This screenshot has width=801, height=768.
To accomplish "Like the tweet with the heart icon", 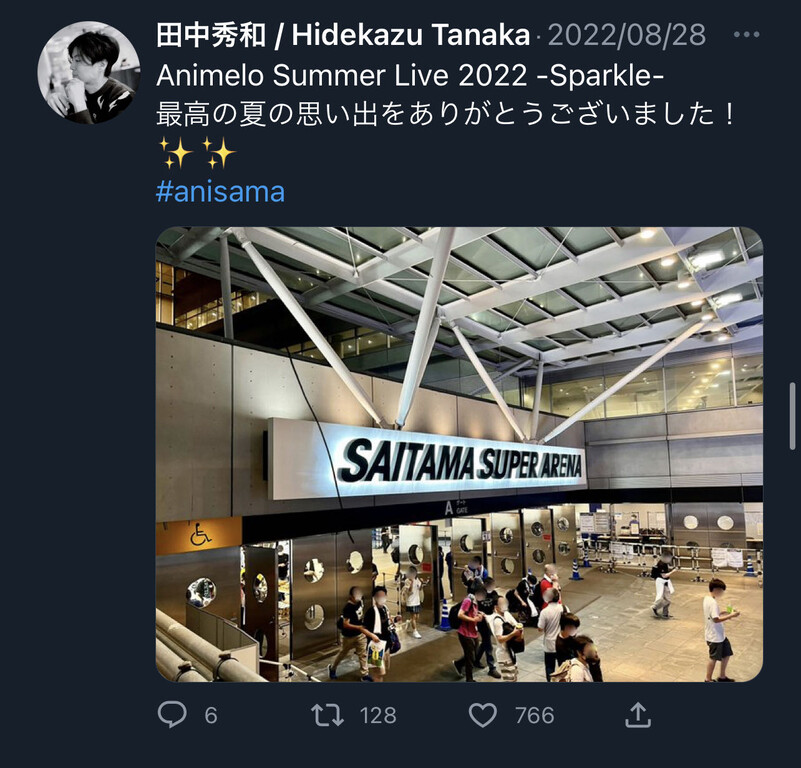I will click(483, 715).
